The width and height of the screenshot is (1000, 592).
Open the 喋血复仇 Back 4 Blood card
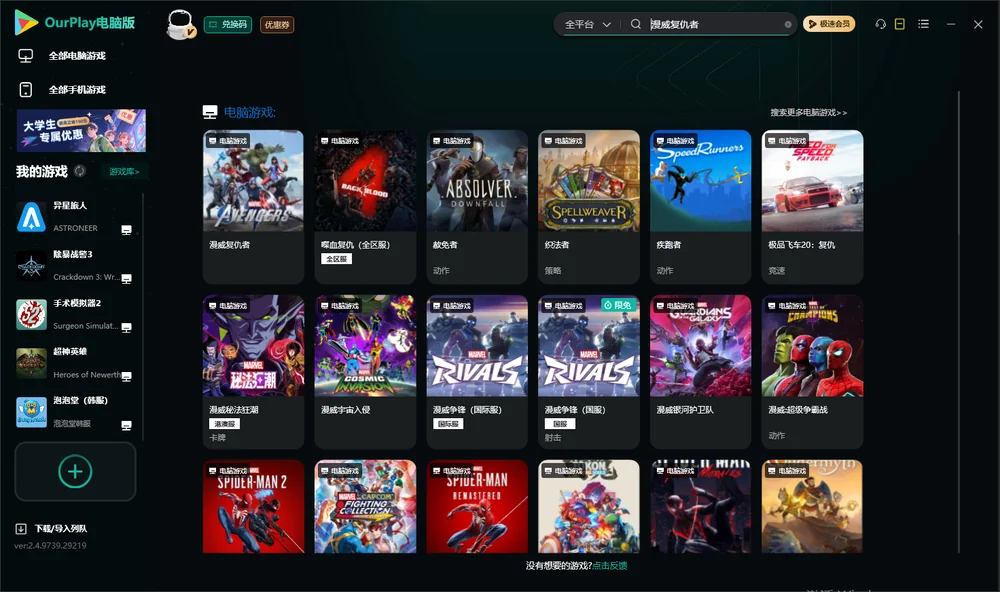click(x=365, y=207)
